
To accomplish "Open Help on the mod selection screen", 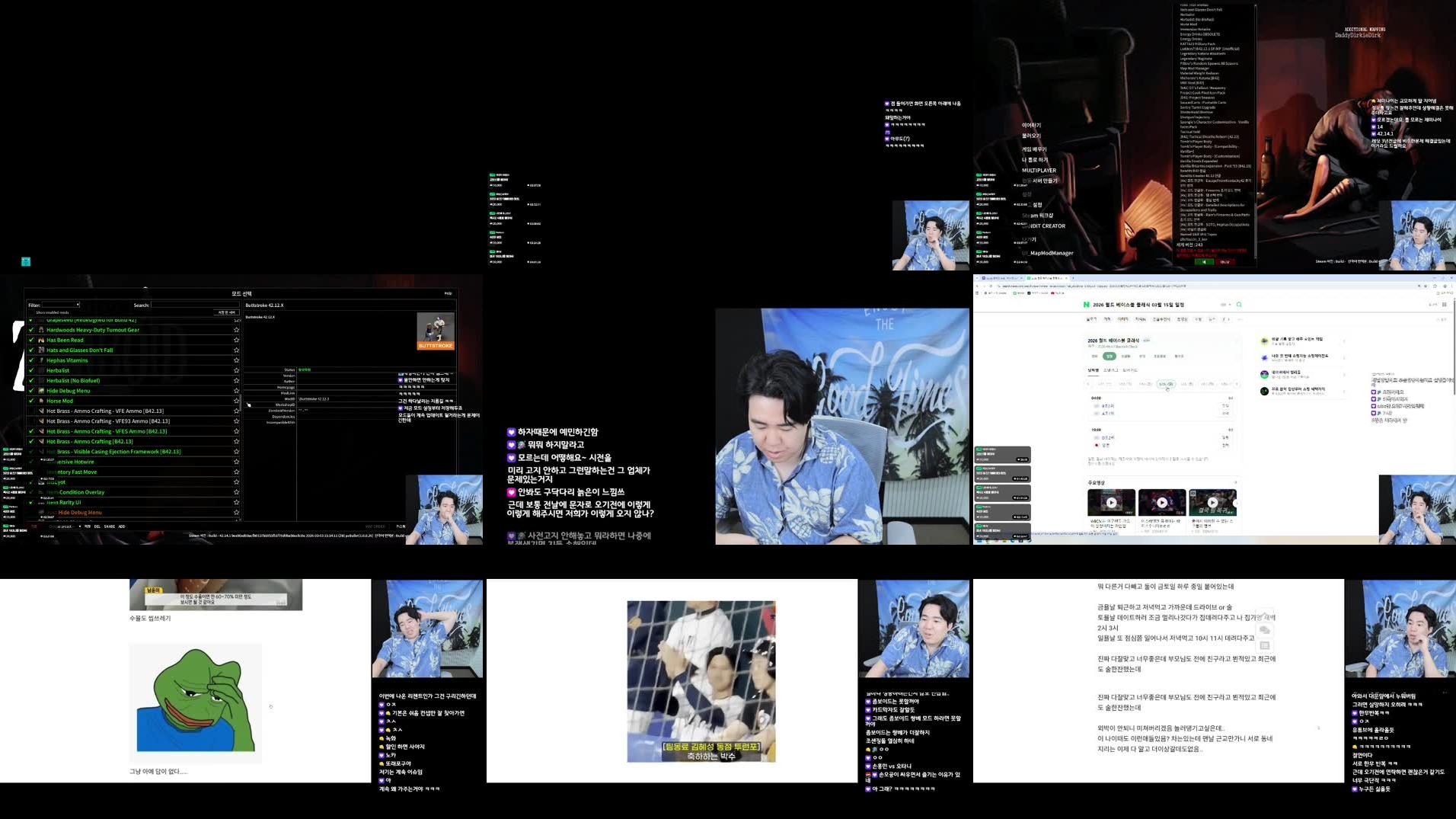I will pos(449,293).
